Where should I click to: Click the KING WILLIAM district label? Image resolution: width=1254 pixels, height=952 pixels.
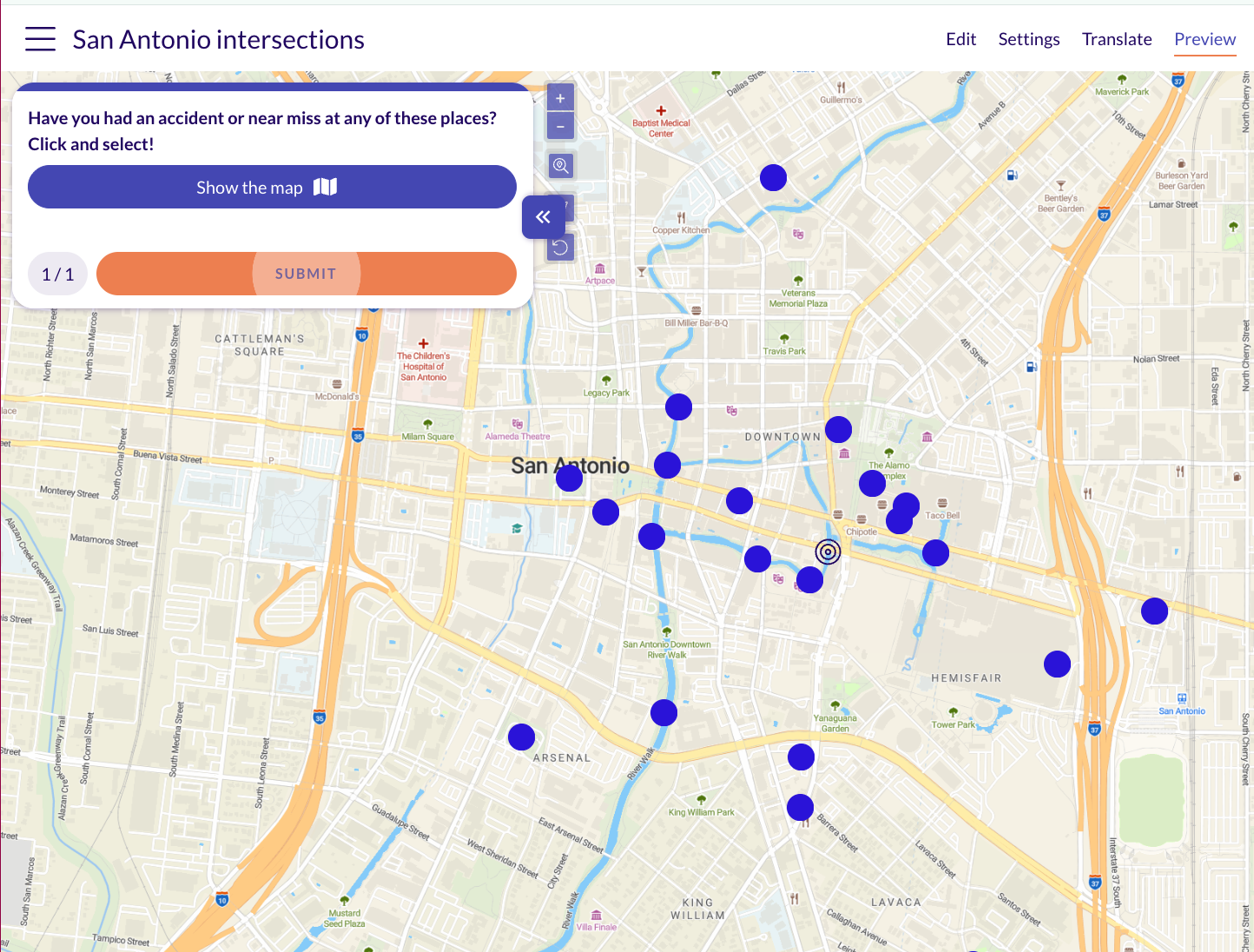(697, 909)
